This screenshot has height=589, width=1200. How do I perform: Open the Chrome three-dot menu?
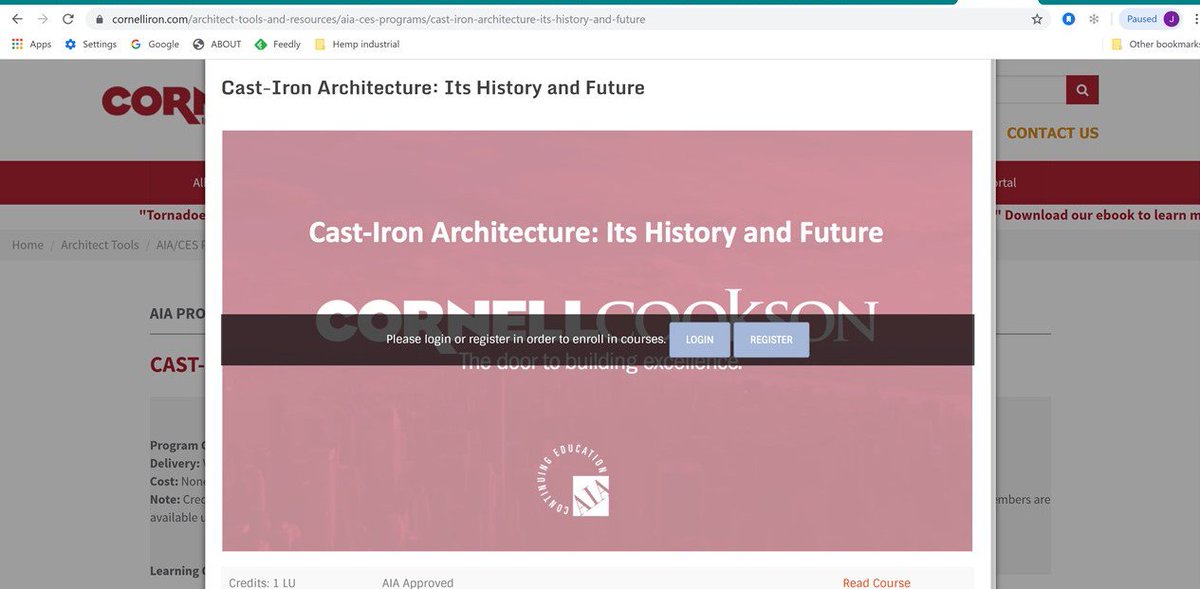[x=1192, y=18]
